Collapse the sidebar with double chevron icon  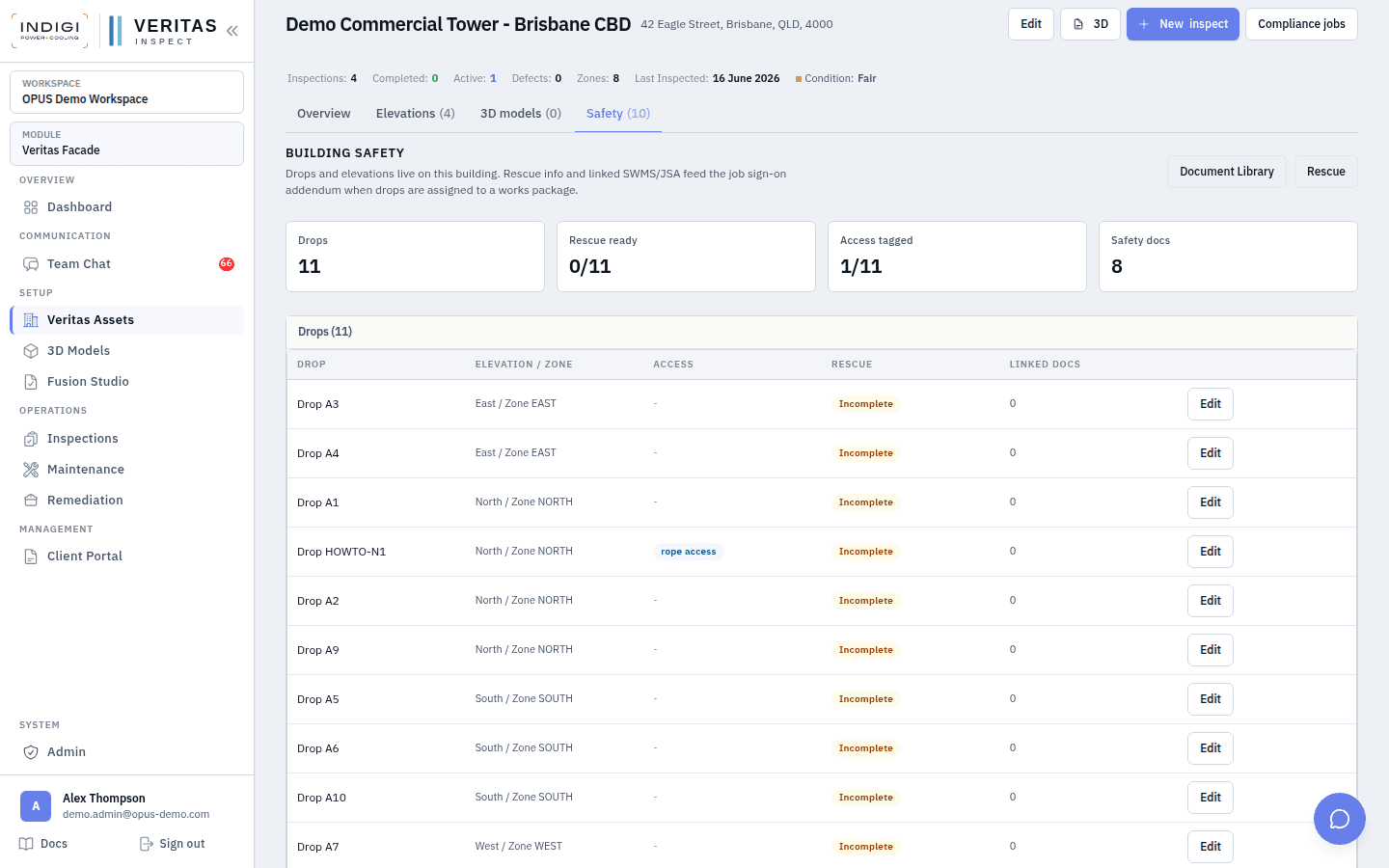232,31
